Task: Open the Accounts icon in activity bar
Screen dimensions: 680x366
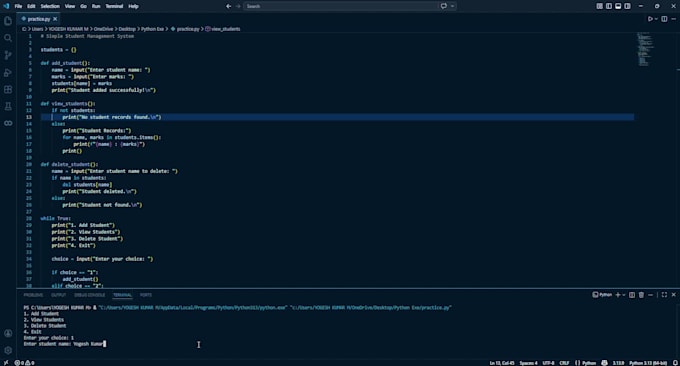Action: (x=8, y=333)
